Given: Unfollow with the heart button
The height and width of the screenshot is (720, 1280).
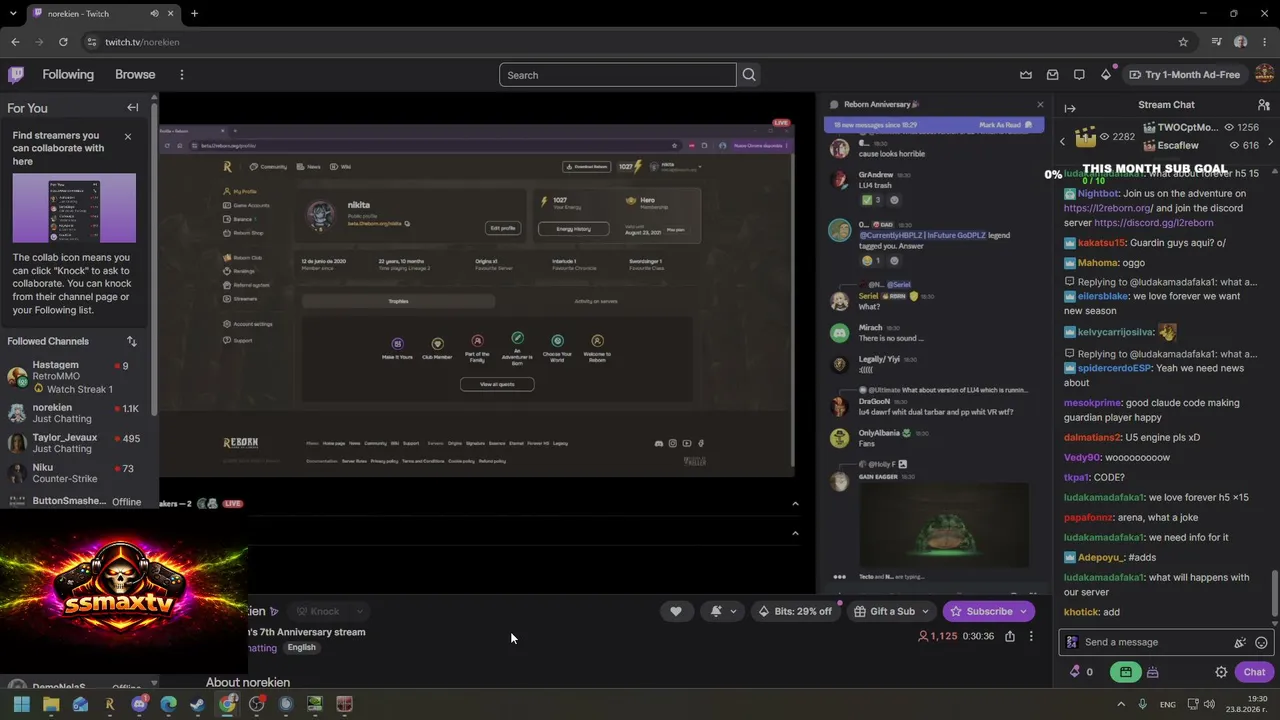Looking at the screenshot, I should pyautogui.click(x=676, y=611).
